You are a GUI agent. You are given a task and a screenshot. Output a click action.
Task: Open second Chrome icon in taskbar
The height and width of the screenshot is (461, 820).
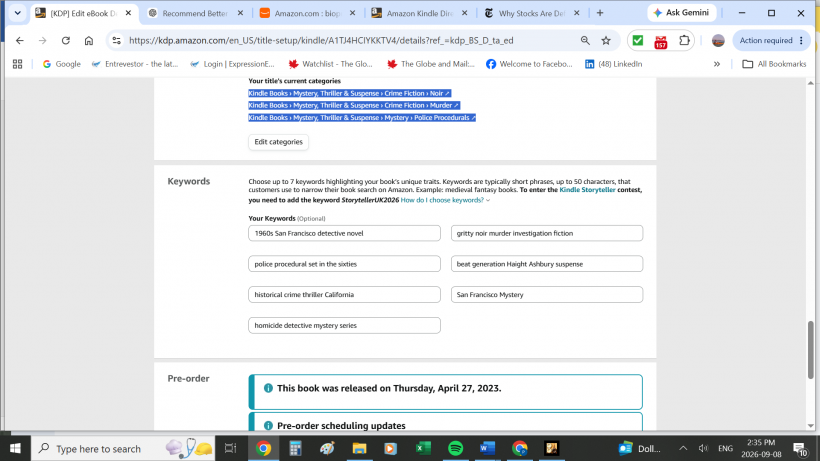point(519,448)
